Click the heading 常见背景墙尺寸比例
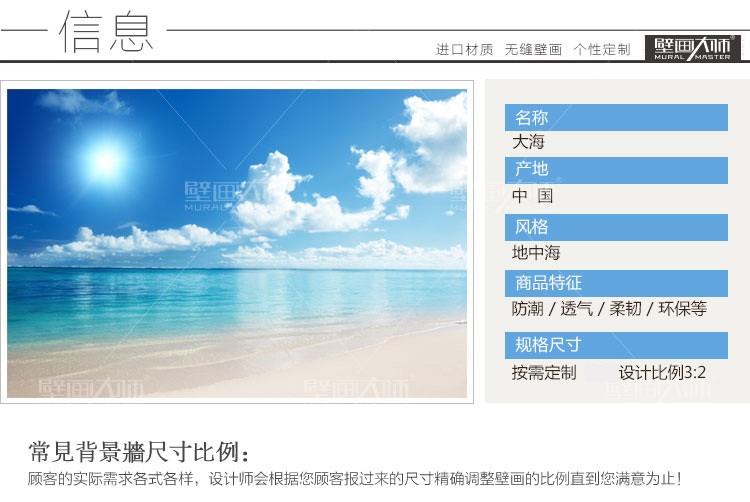This screenshot has height=502, width=750. [139, 452]
